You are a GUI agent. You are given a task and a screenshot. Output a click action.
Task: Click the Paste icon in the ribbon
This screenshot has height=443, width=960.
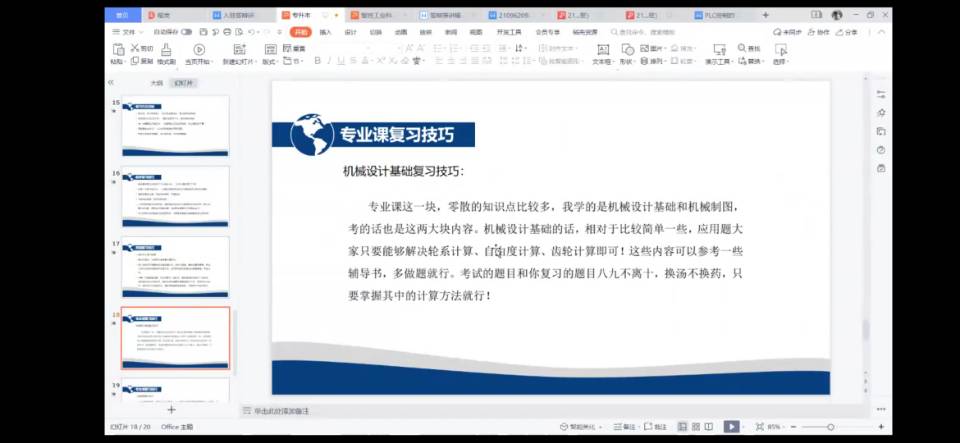coord(117,50)
